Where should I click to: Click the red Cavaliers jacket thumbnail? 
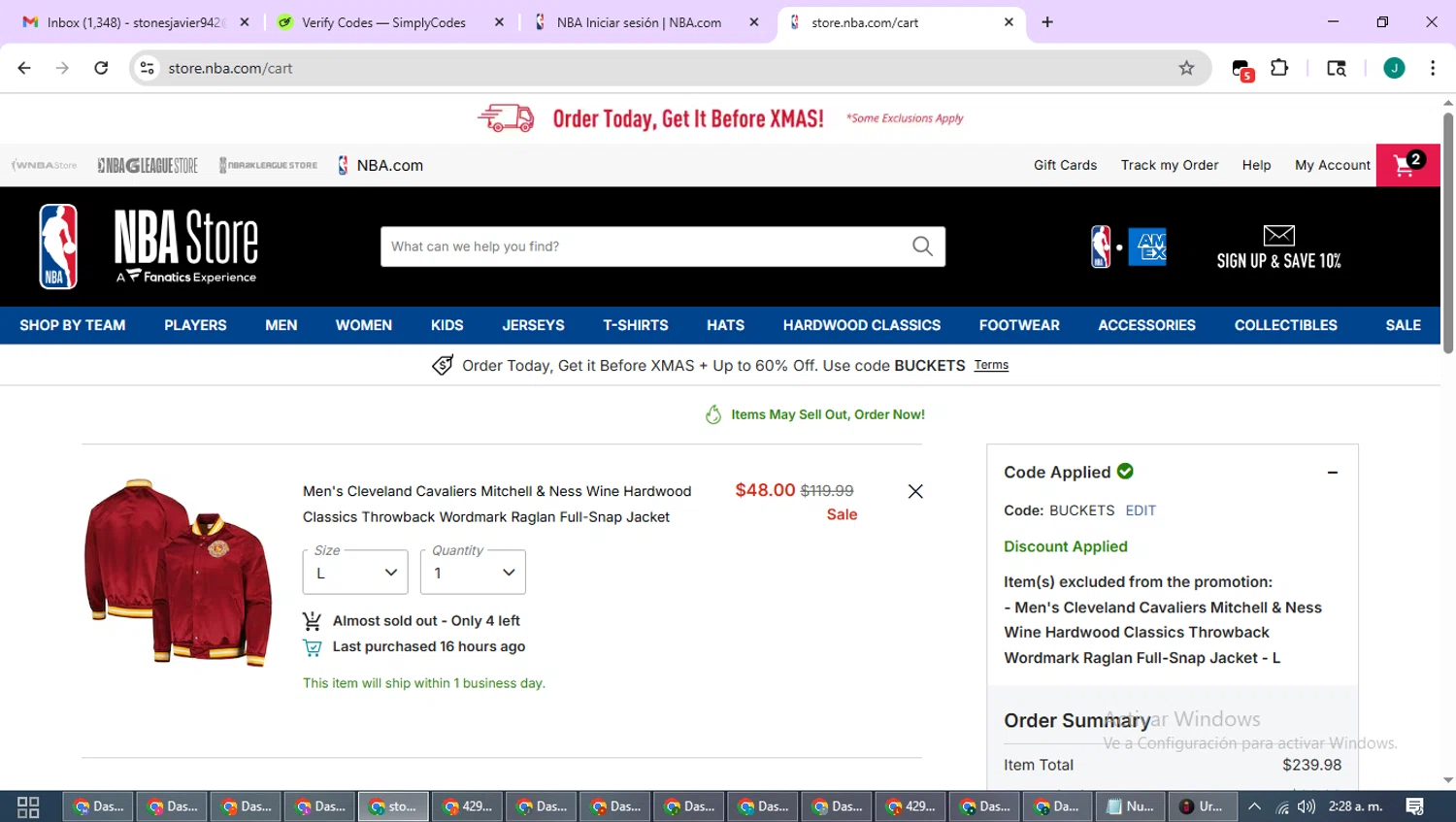point(178,573)
